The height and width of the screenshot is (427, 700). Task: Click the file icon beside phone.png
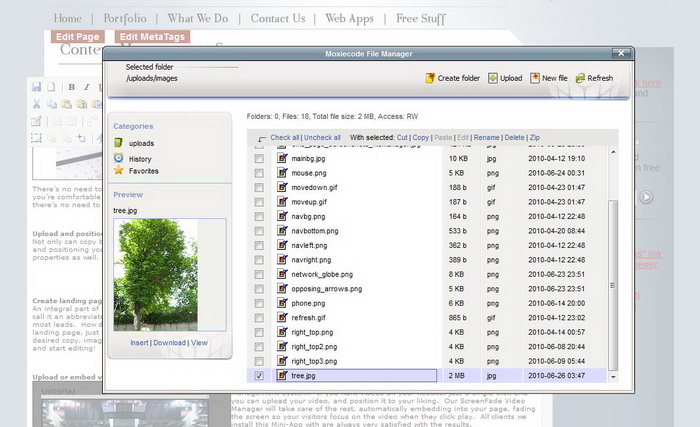pos(281,303)
